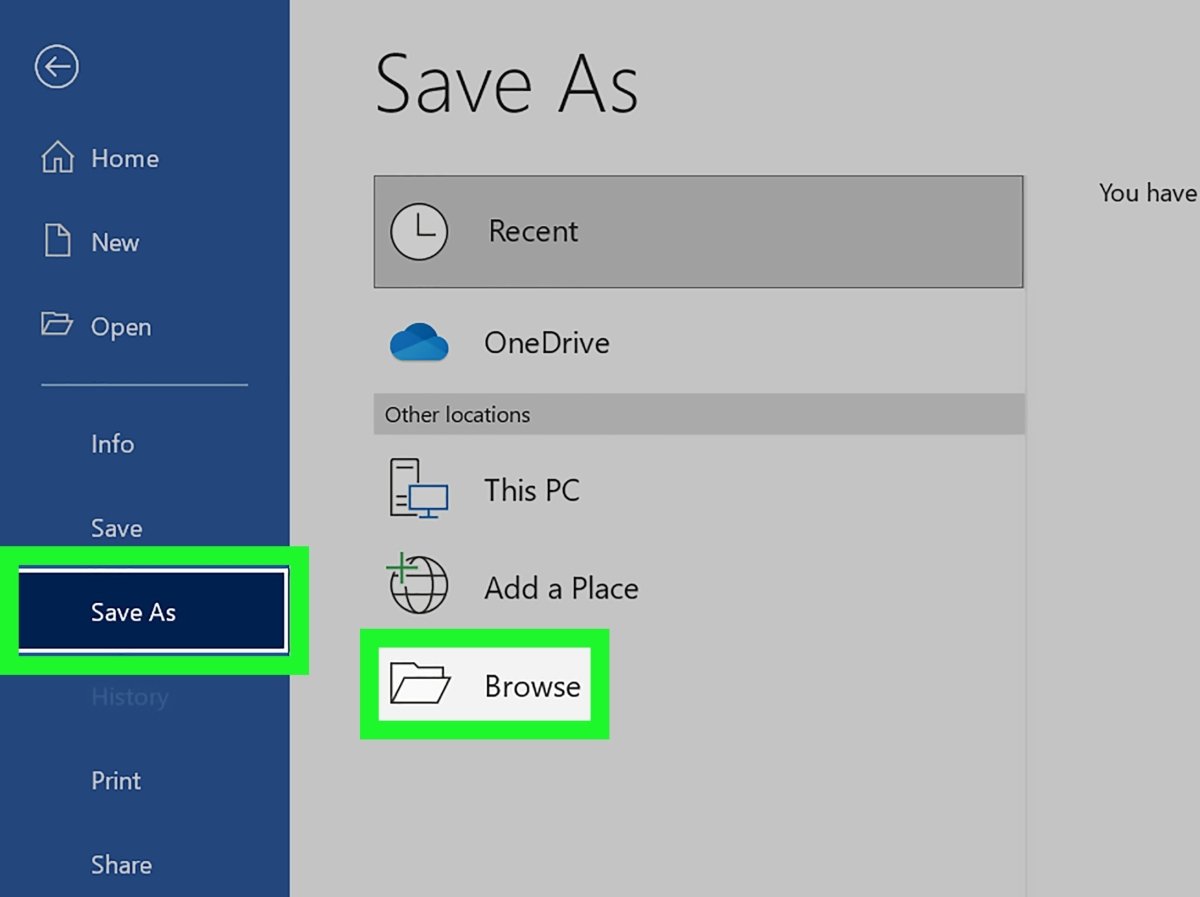Choose This PC label as save location
The width and height of the screenshot is (1200, 897).
tap(532, 490)
